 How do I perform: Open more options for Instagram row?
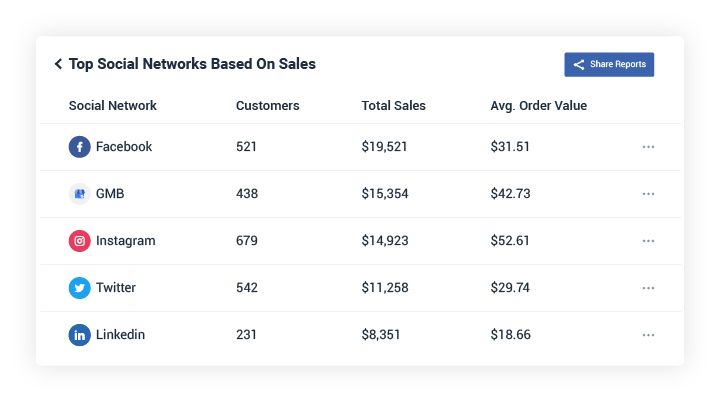(648, 241)
